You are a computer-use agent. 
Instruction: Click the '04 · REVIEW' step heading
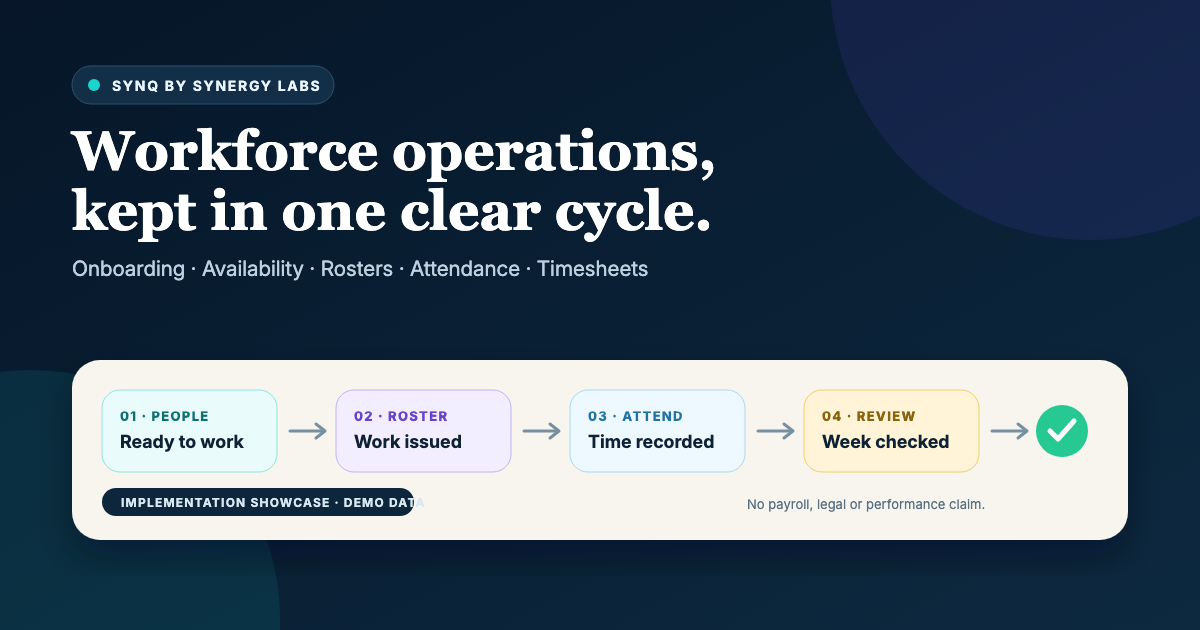pos(869,416)
